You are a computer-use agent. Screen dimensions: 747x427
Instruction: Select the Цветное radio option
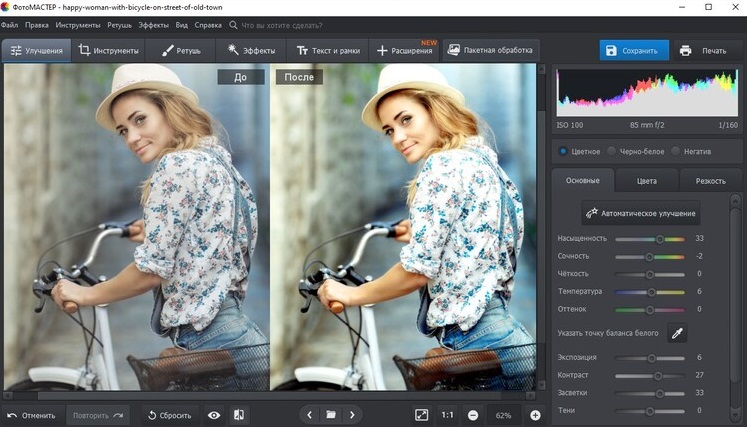click(x=564, y=151)
